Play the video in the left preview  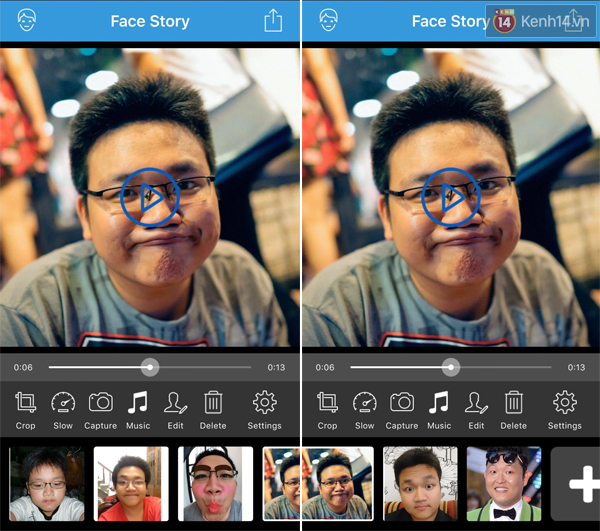point(150,197)
